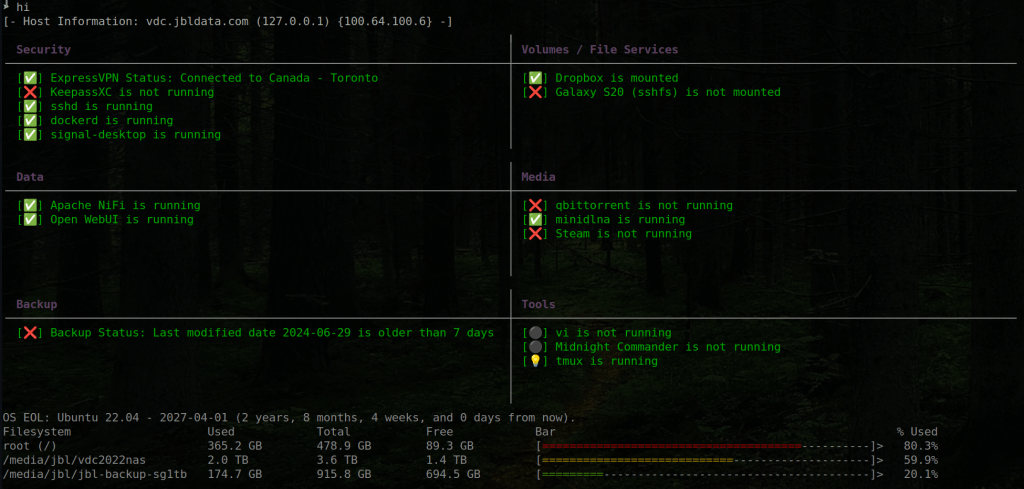The width and height of the screenshot is (1024, 489).
Task: Click the red X beside Galaxy S20 (sshfs)
Action: pos(535,92)
